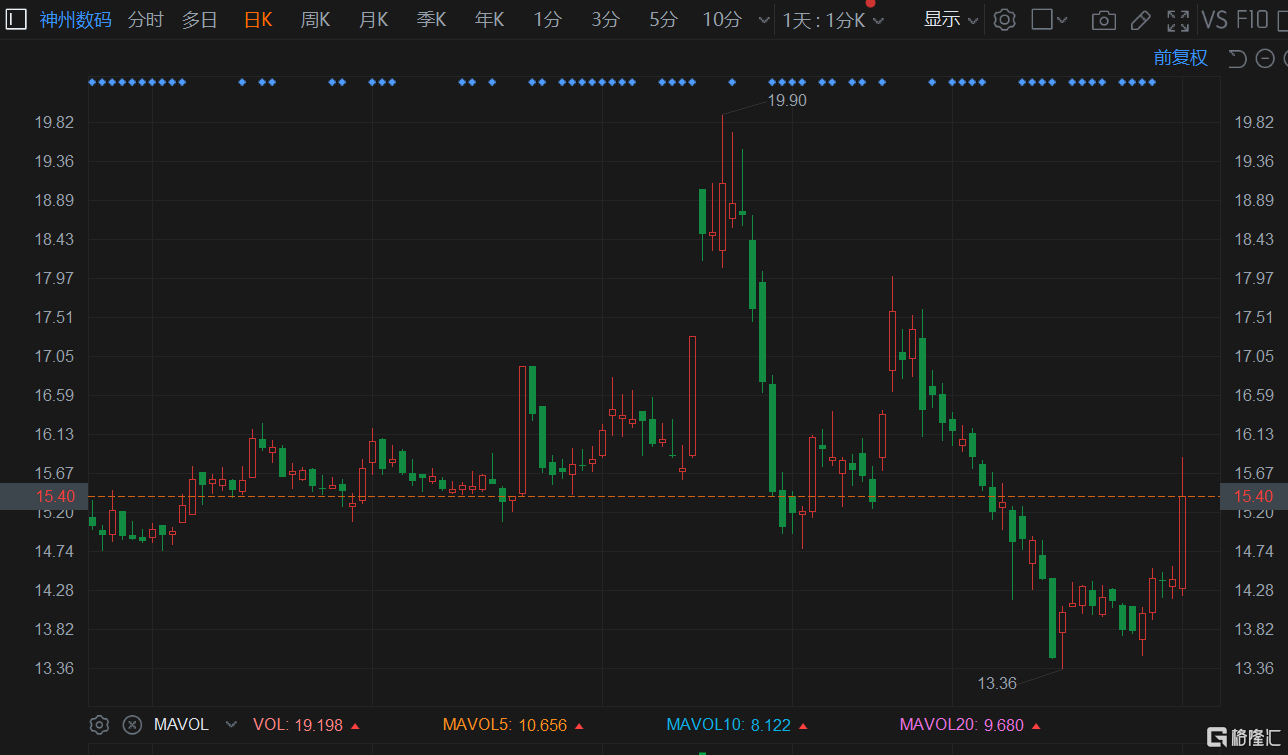Enter fullscreen chart mode
The height and width of the screenshot is (755, 1288).
point(1179,20)
